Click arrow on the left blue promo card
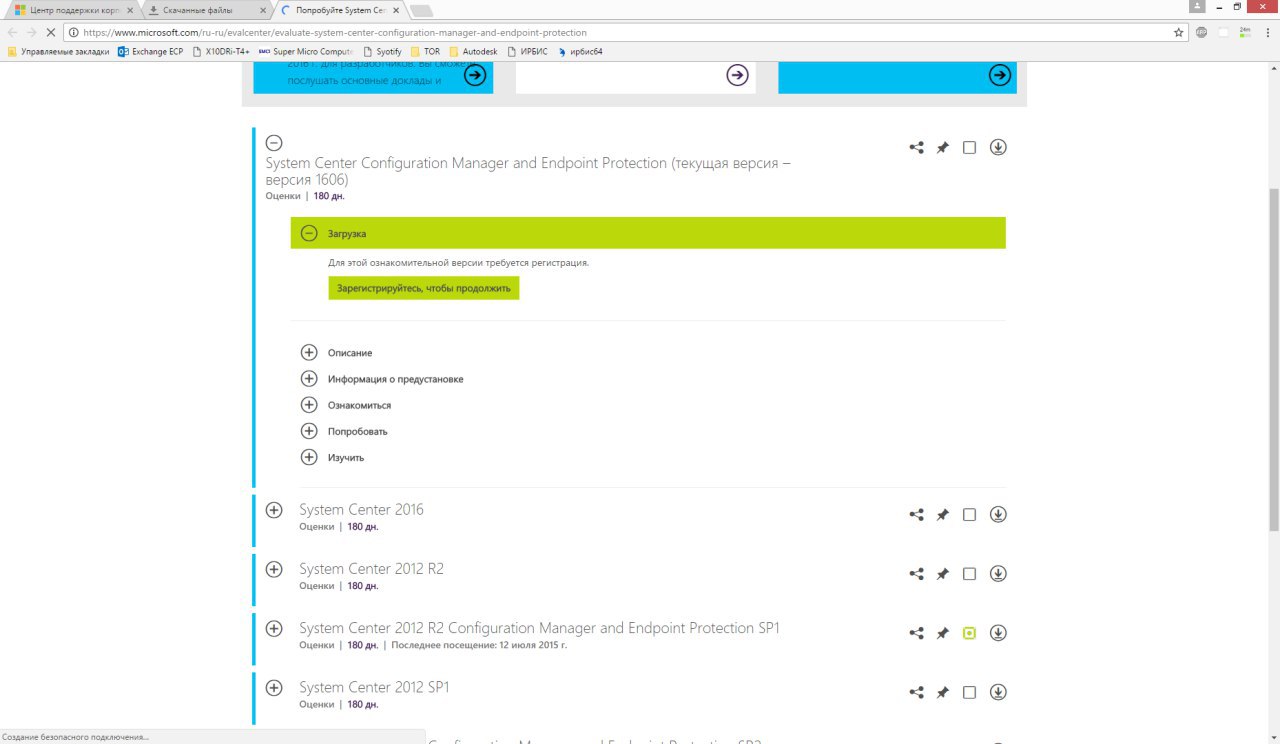Viewport: 1280px width, 744px height. coord(475,75)
